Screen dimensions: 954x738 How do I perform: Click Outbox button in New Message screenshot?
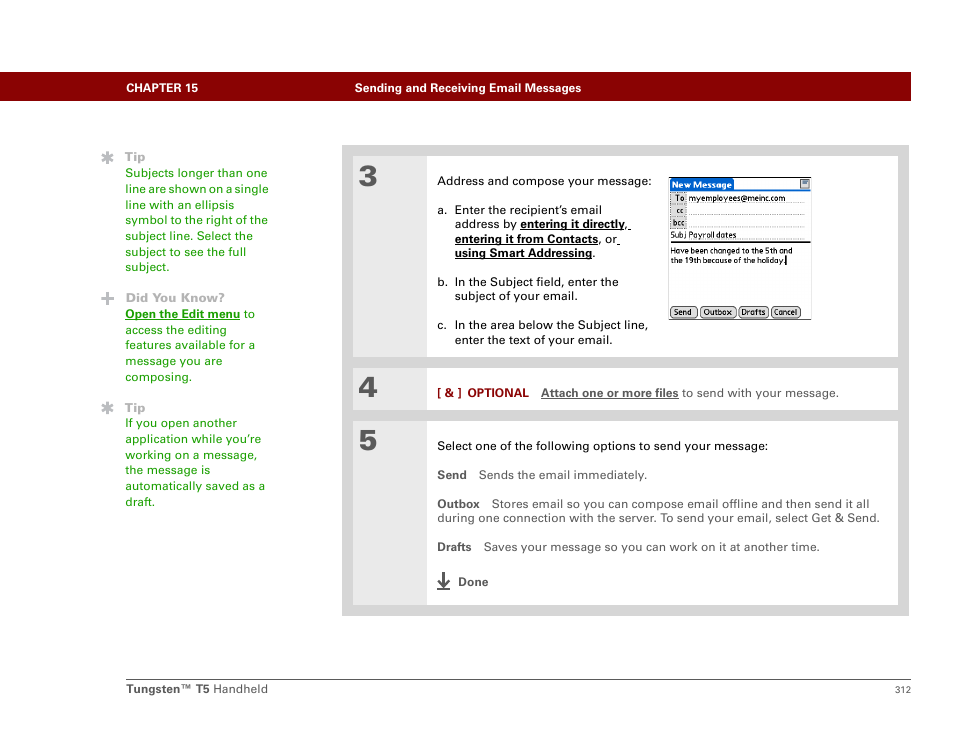point(718,312)
